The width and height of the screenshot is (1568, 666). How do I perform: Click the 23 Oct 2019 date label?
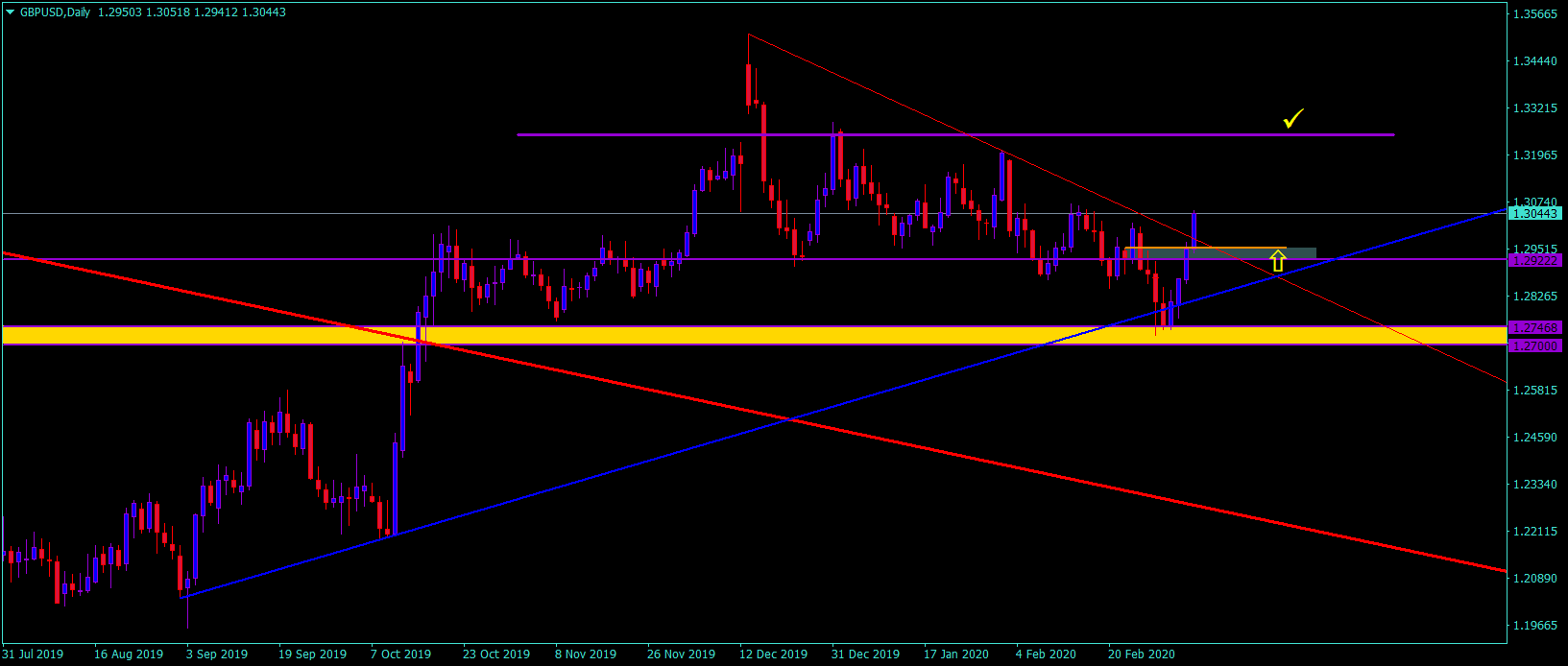pos(496,654)
